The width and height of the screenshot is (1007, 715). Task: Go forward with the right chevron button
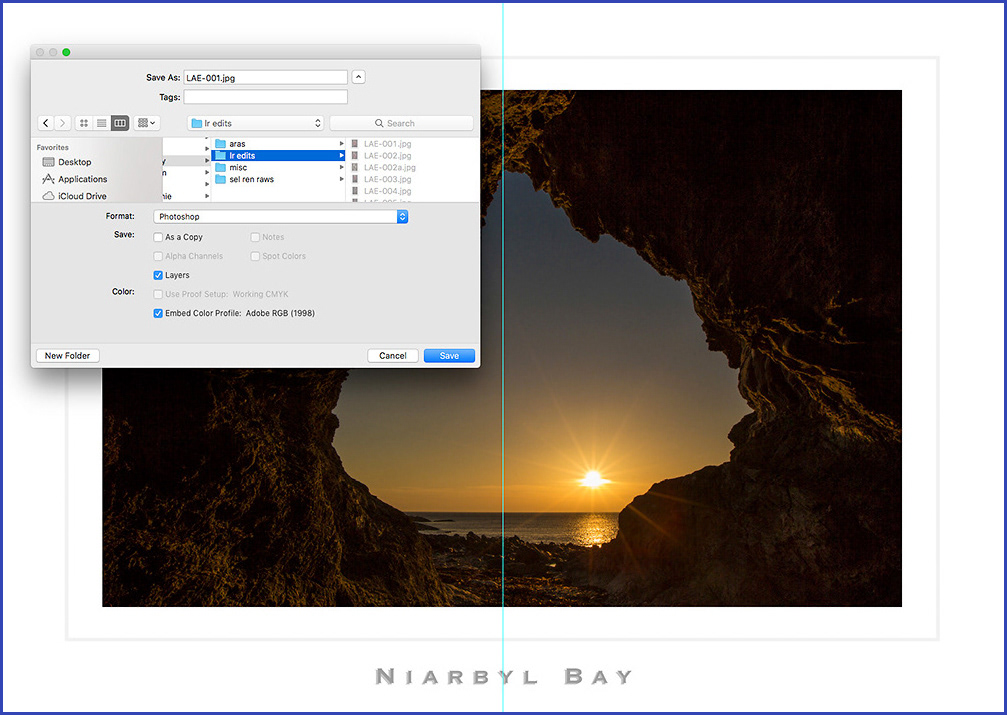(x=63, y=123)
